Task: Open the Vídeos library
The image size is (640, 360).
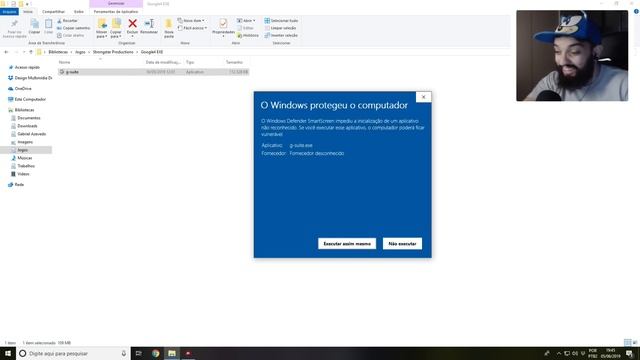Action: (20, 174)
